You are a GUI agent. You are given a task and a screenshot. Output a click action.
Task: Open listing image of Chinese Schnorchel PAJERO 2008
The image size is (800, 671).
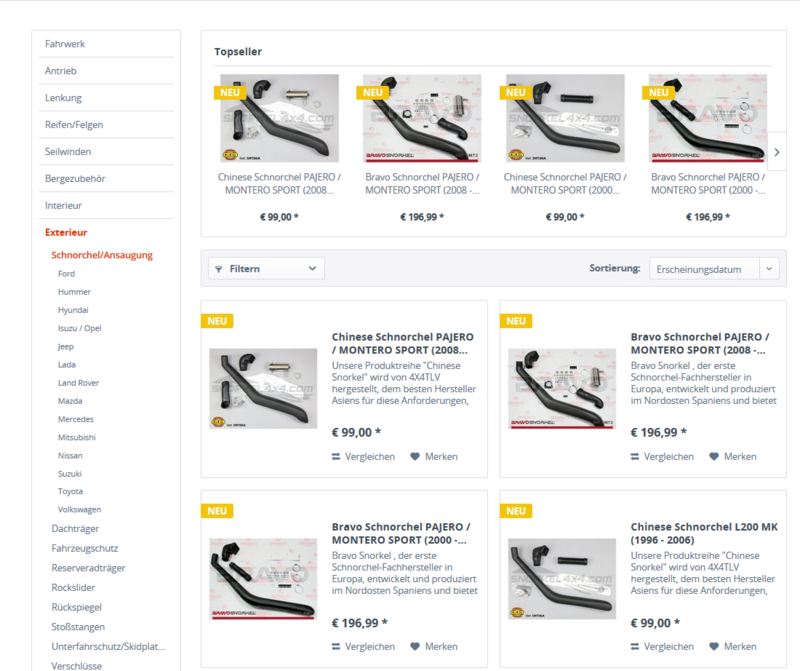(263, 388)
